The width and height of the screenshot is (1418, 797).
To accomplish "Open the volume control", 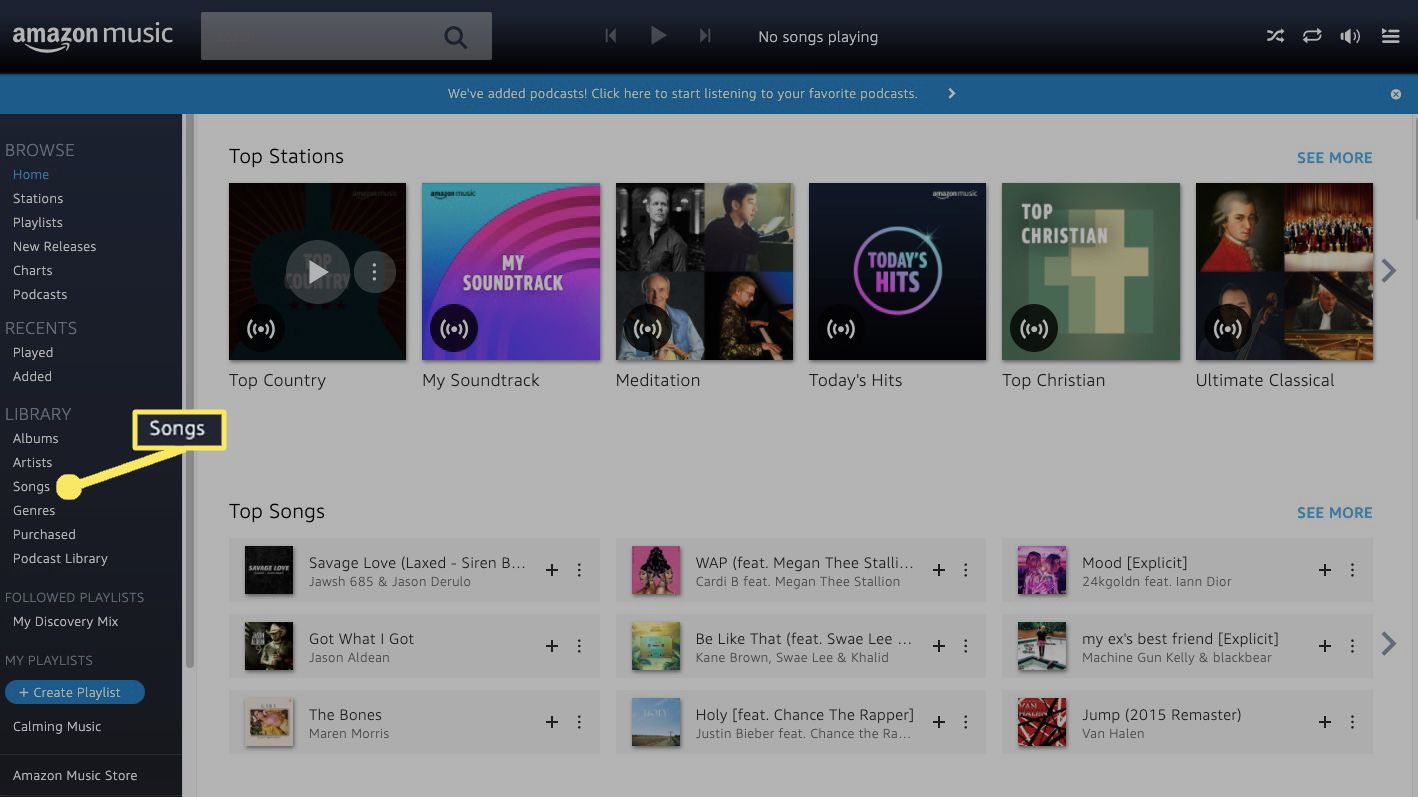I will click(x=1350, y=36).
